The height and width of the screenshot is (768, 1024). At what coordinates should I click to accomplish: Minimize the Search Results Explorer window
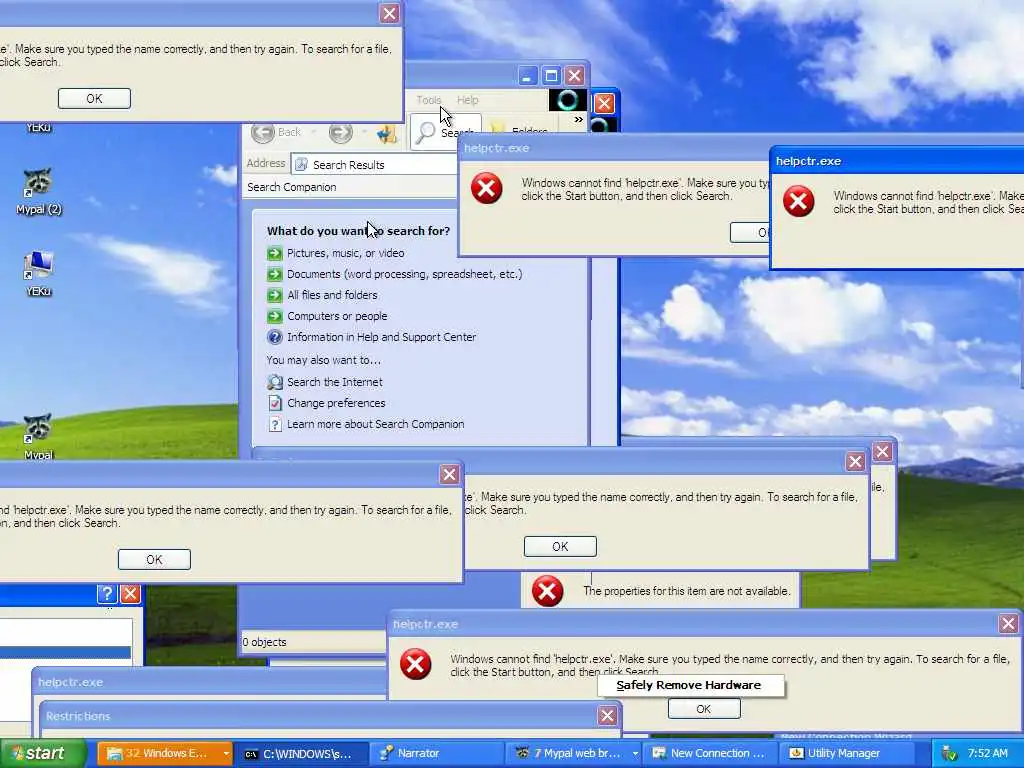[528, 76]
